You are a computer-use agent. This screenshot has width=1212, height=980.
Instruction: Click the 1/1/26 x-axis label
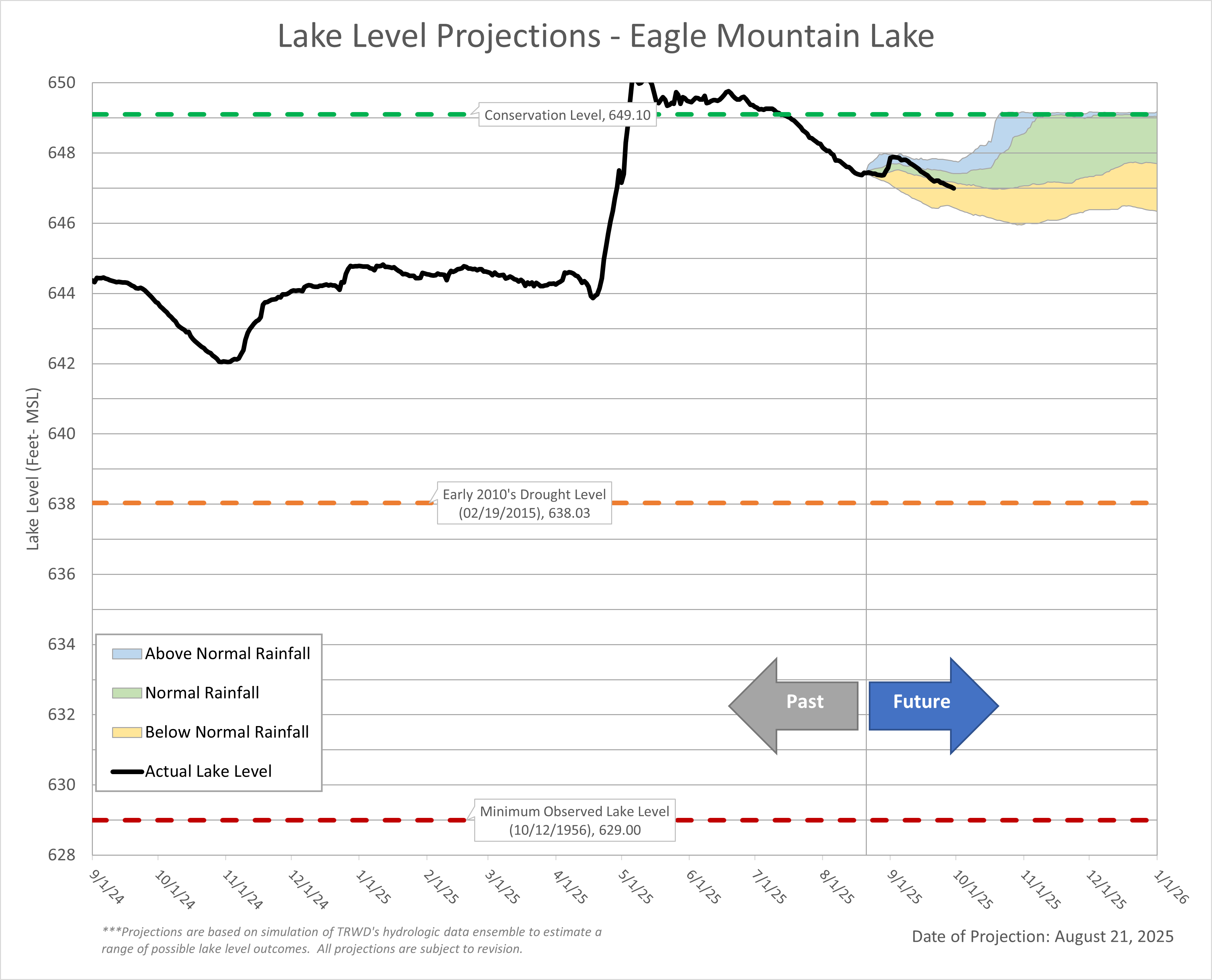pyautogui.click(x=1171, y=887)
